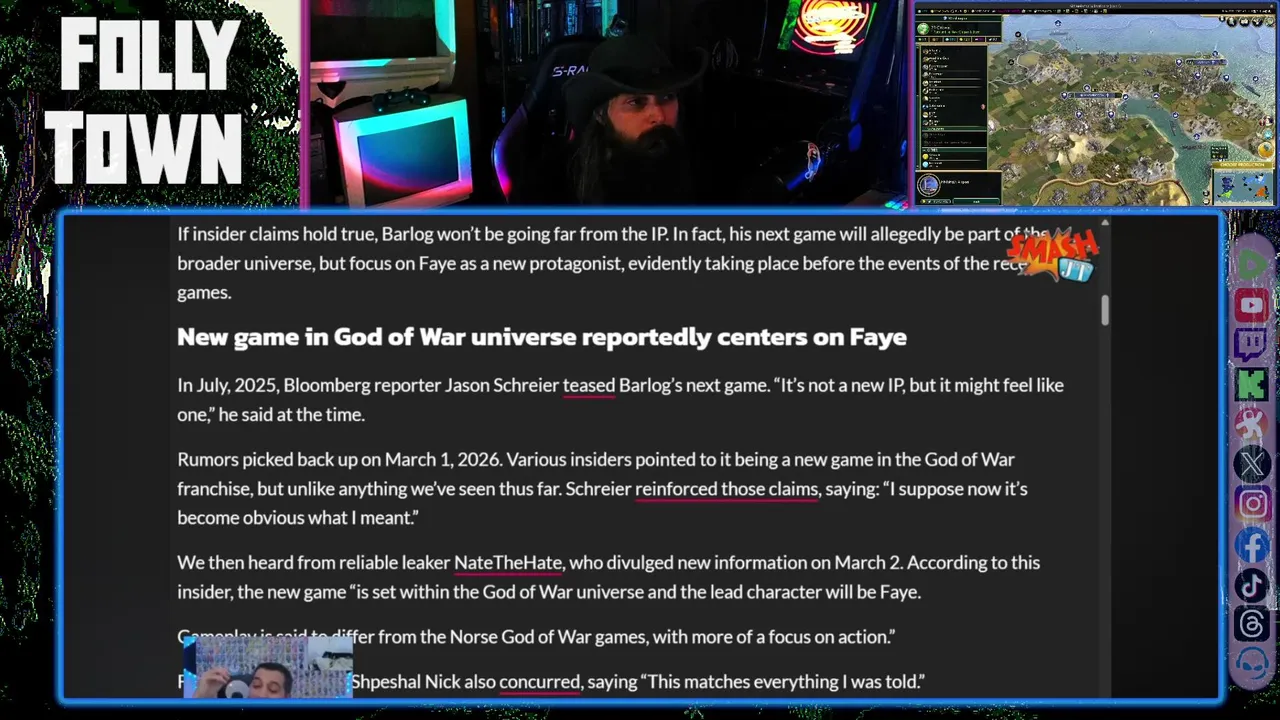Follow the 'teased' hyperlink
The height and width of the screenshot is (720, 1280).
[x=589, y=385]
